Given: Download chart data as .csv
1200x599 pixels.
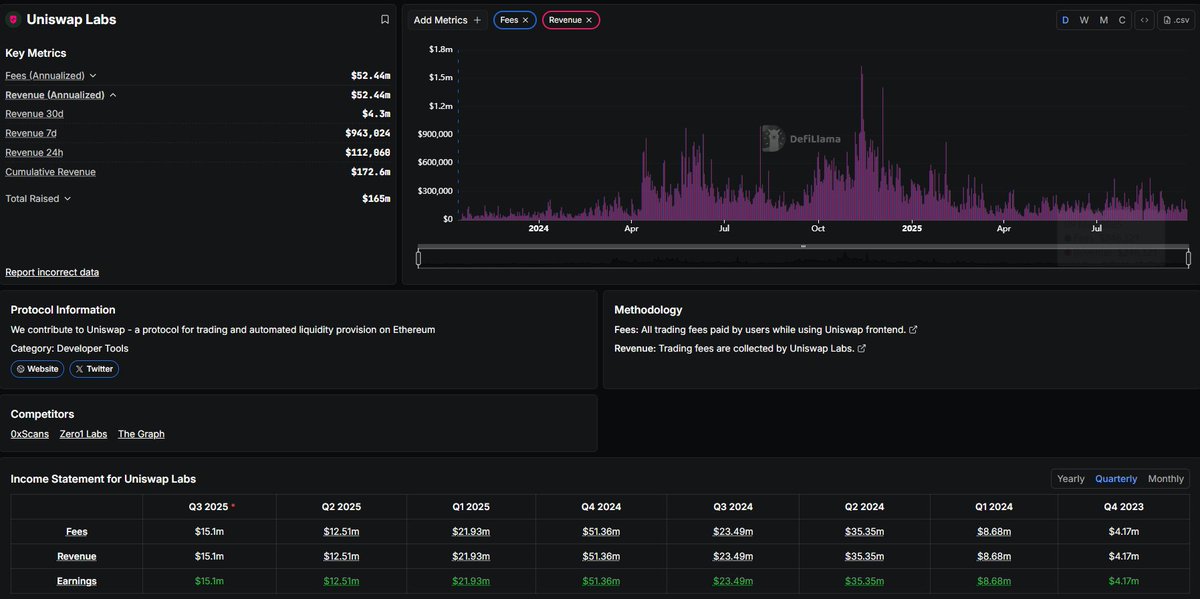Looking at the screenshot, I should click(x=1174, y=20).
